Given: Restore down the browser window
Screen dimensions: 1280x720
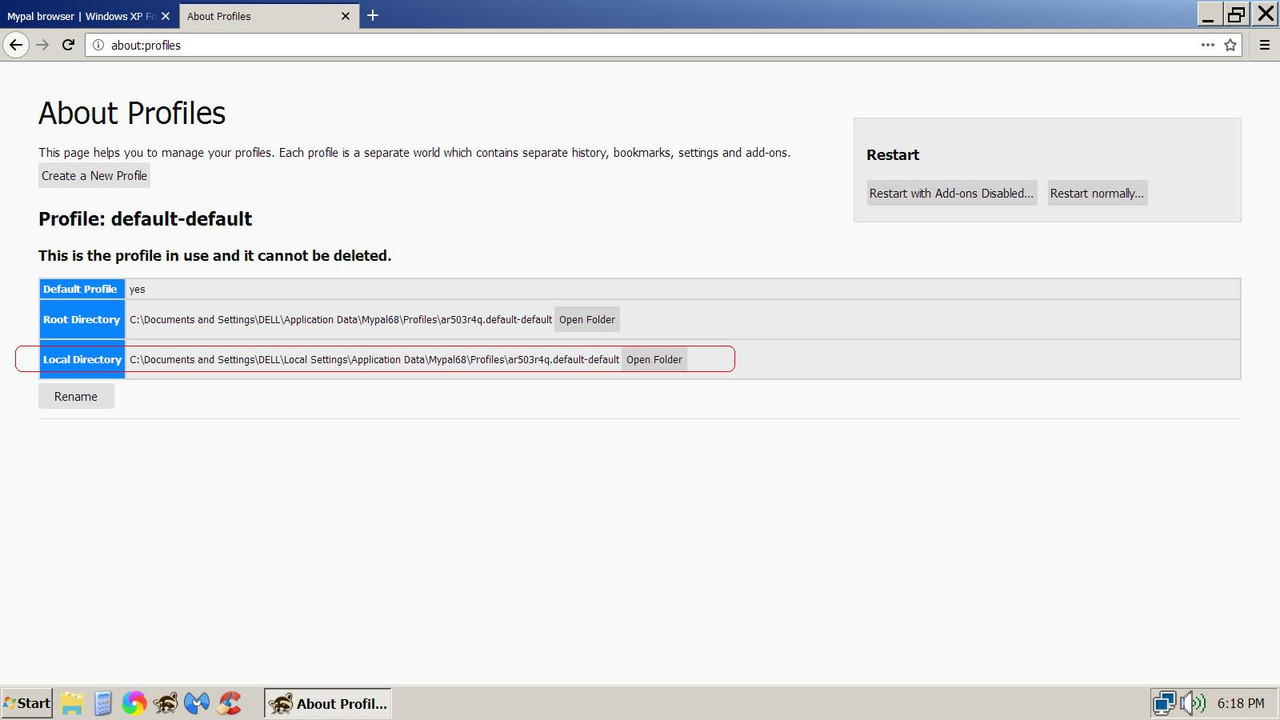Looking at the screenshot, I should point(1237,14).
